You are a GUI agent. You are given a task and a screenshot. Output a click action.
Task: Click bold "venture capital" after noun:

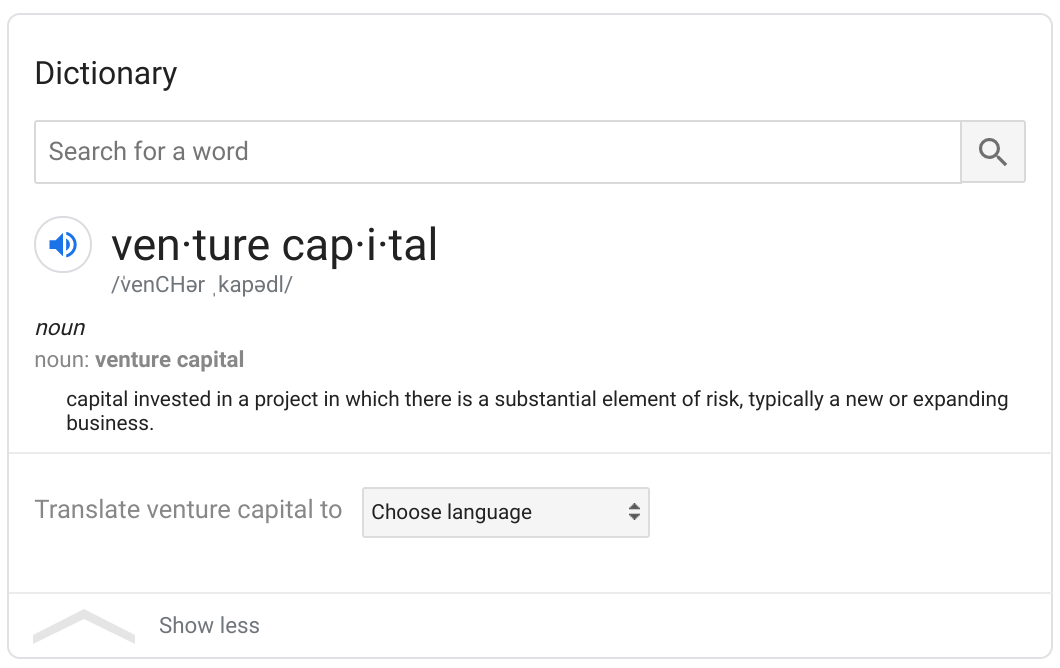pyautogui.click(x=169, y=360)
